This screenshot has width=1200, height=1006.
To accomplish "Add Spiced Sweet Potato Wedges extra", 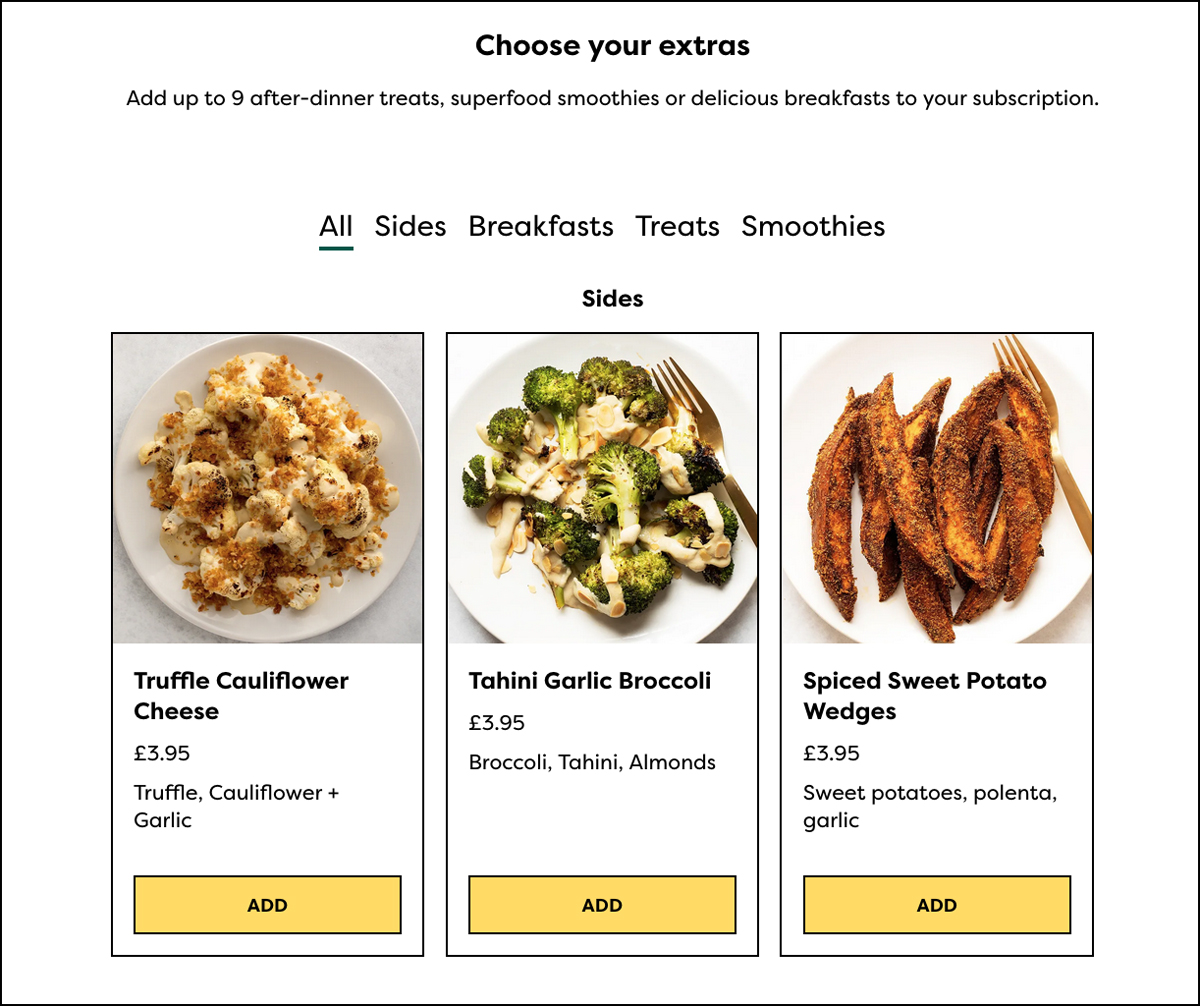I will pos(936,905).
